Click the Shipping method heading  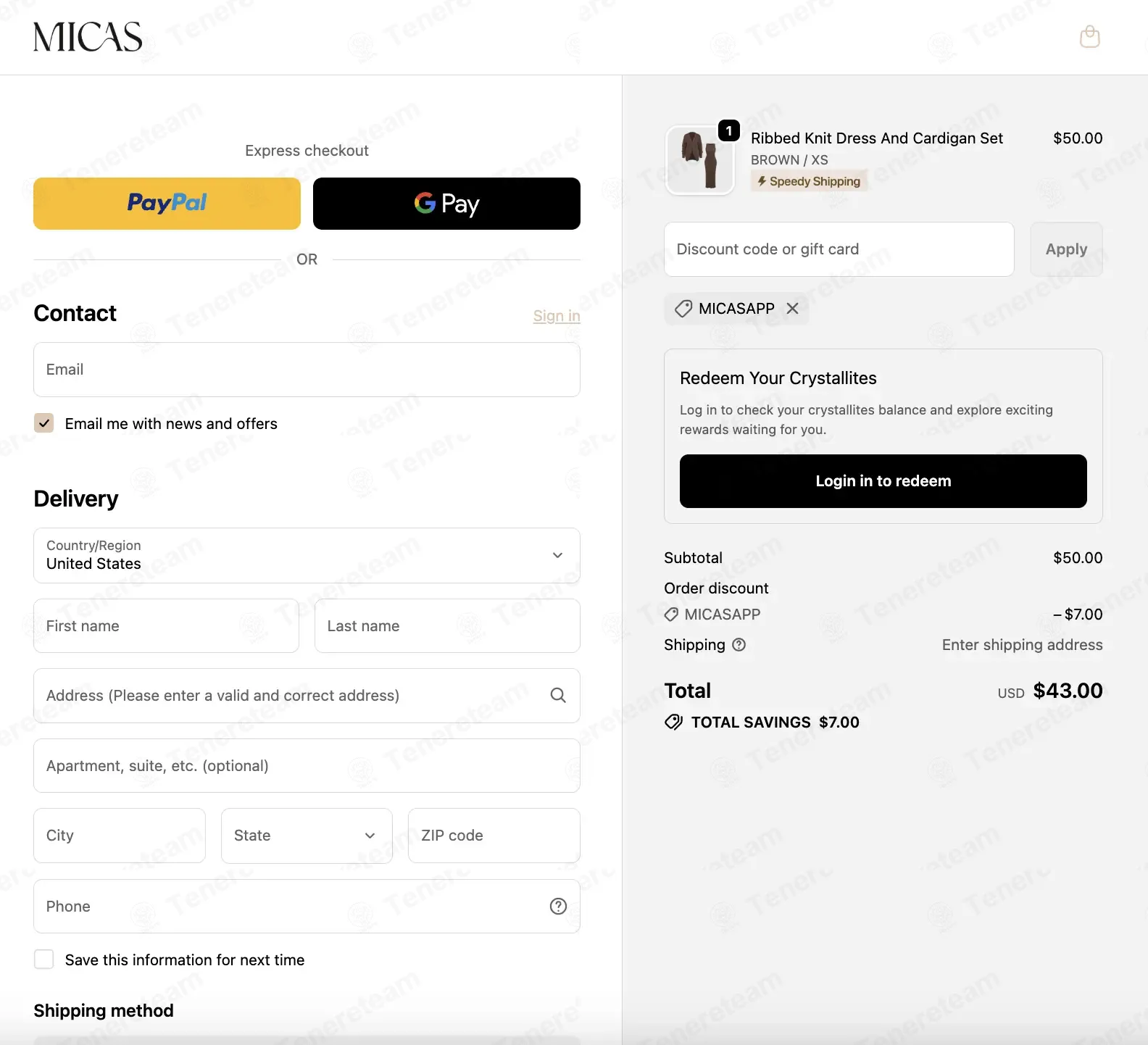pyautogui.click(x=104, y=1011)
